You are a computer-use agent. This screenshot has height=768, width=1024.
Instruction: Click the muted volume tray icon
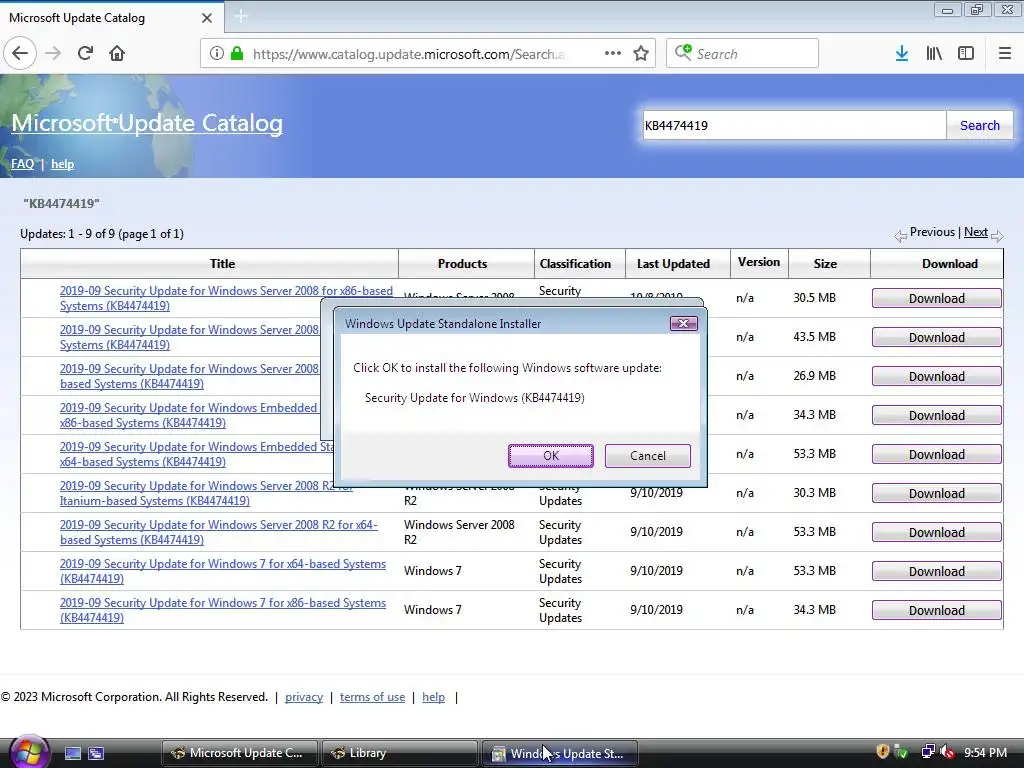[947, 753]
